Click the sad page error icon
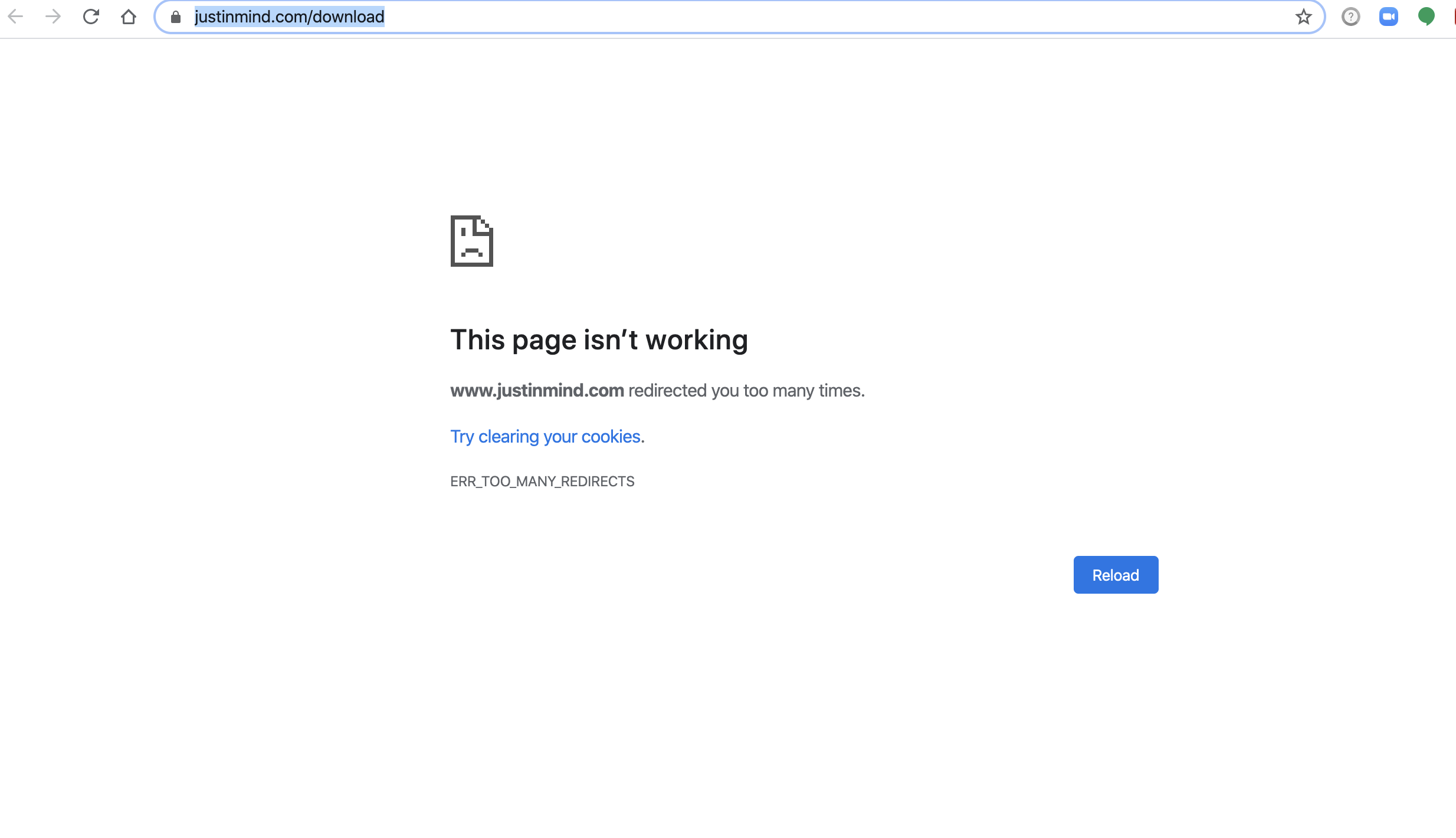The width and height of the screenshot is (1456, 838). point(471,241)
